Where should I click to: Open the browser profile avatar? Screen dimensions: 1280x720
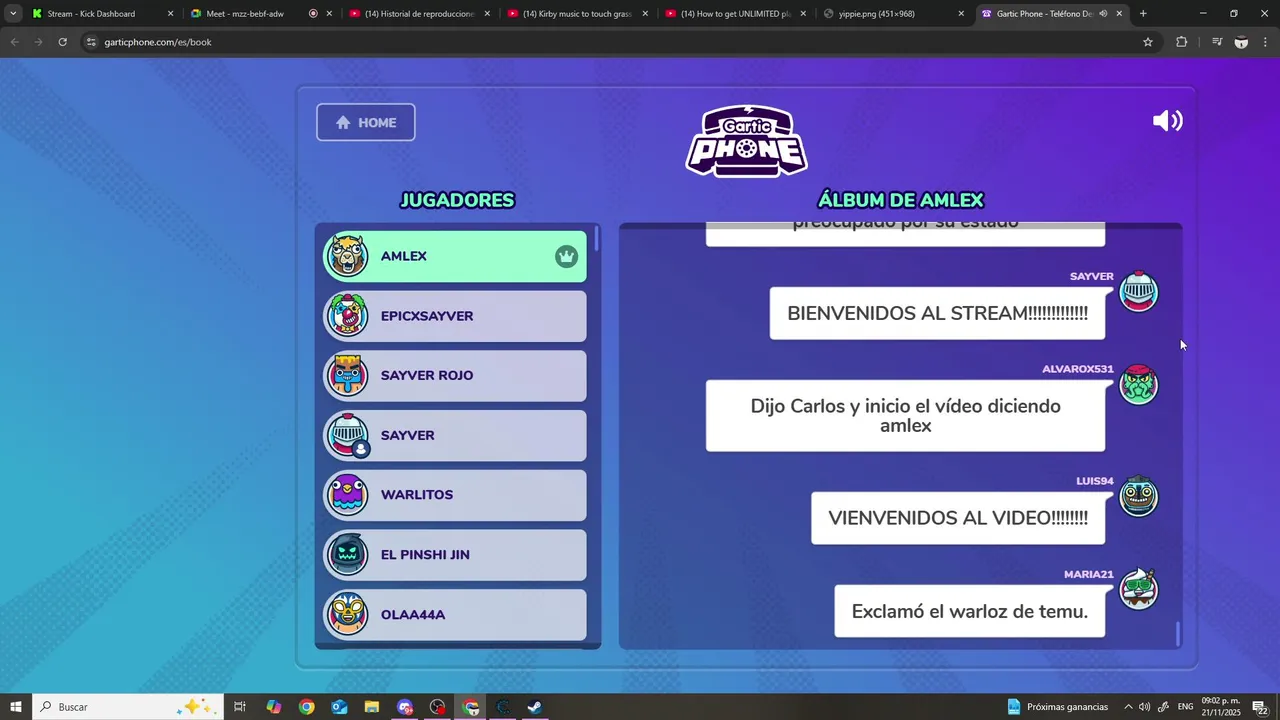pyautogui.click(x=1241, y=42)
